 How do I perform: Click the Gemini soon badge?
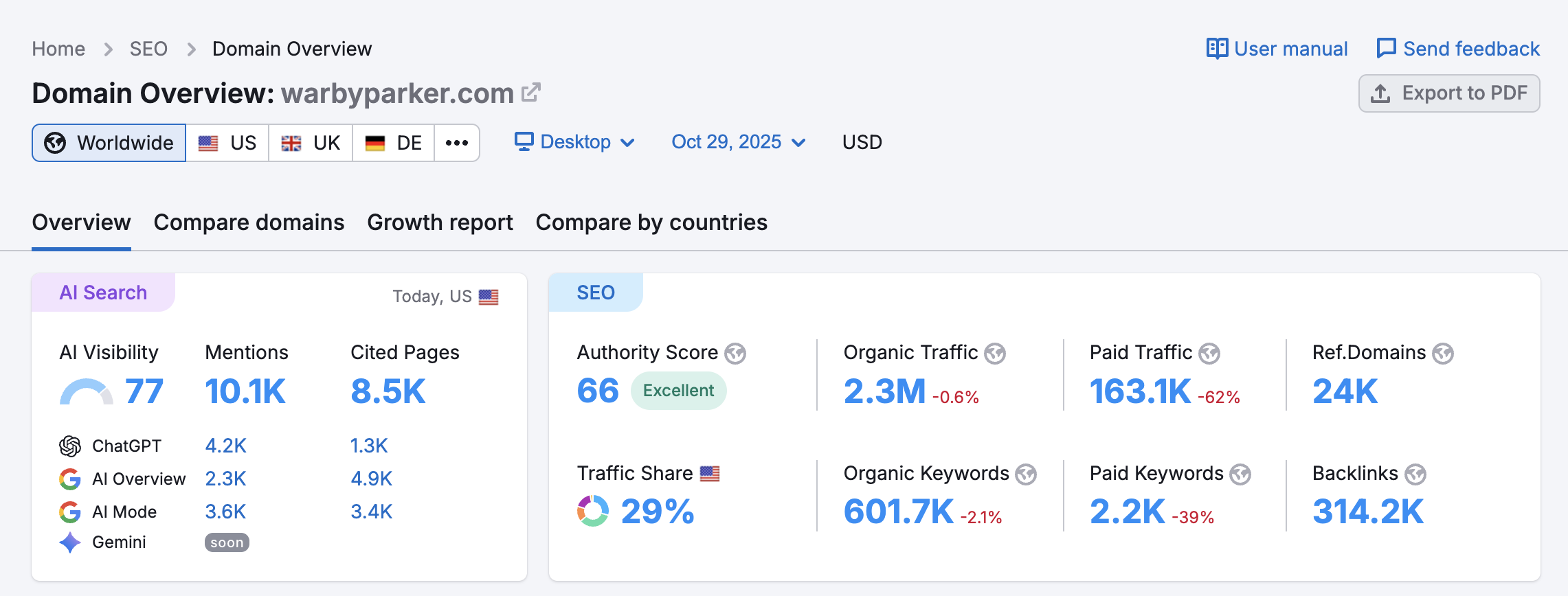[227, 542]
